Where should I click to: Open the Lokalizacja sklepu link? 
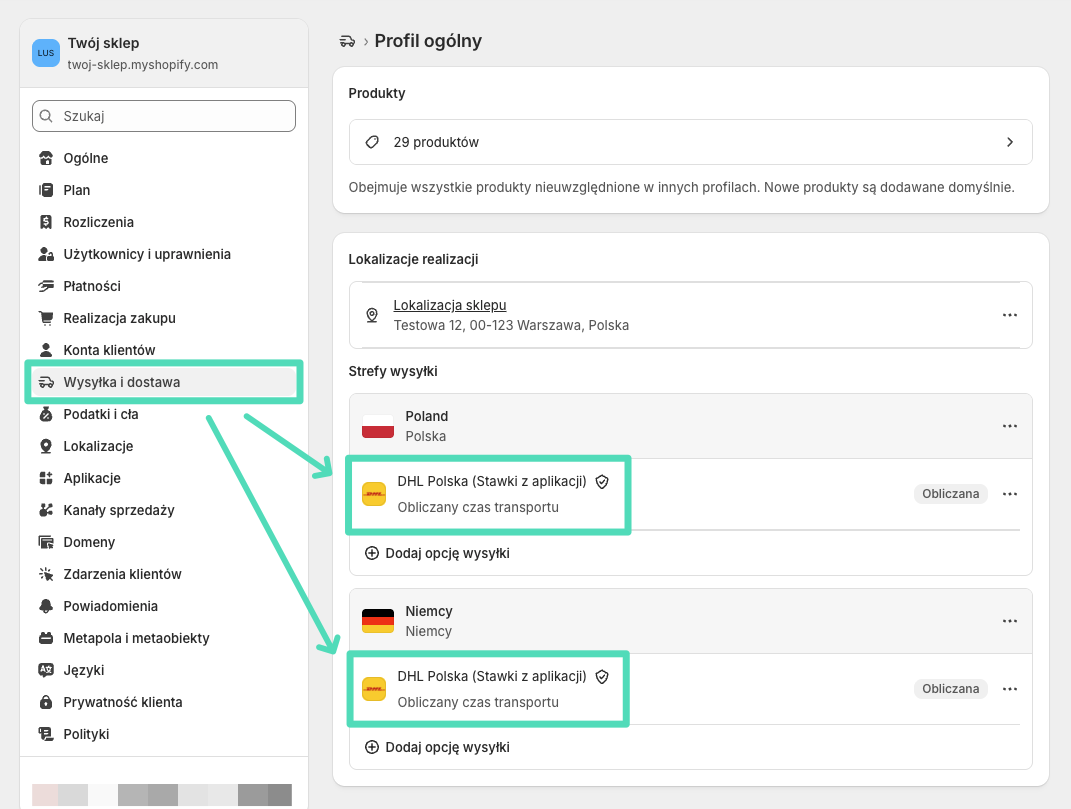[x=449, y=305]
